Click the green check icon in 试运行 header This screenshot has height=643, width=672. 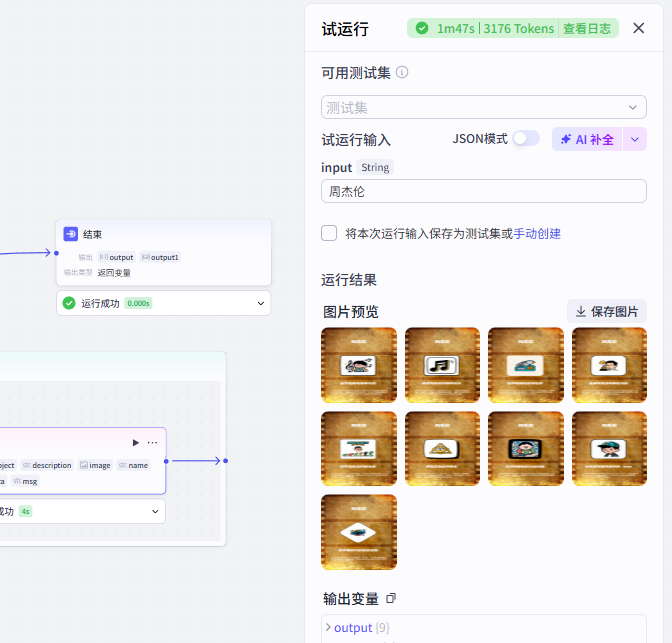tap(422, 28)
